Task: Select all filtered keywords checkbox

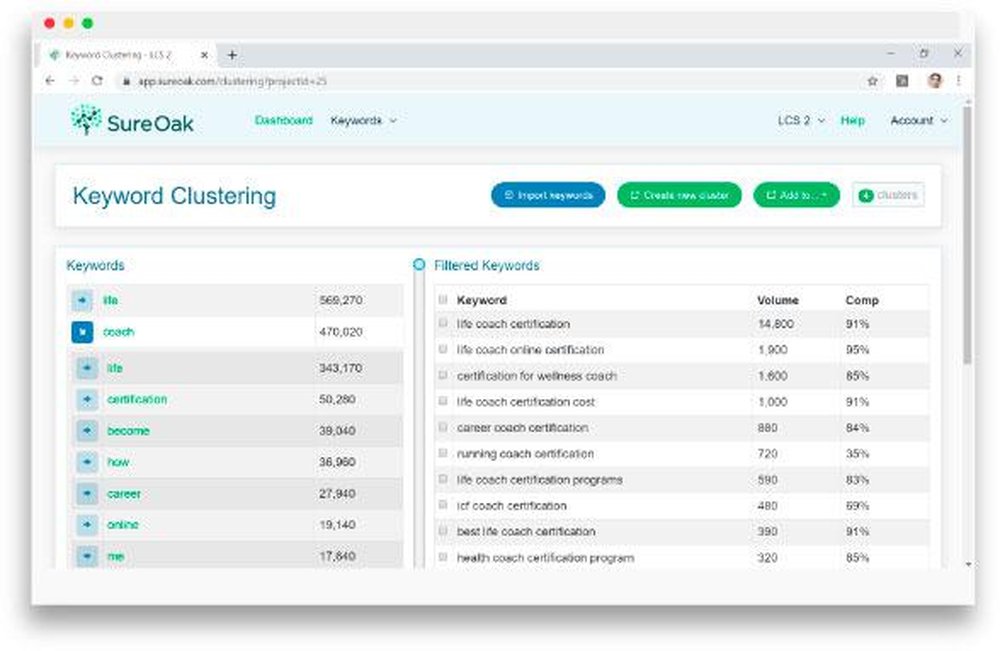Action: (443, 299)
